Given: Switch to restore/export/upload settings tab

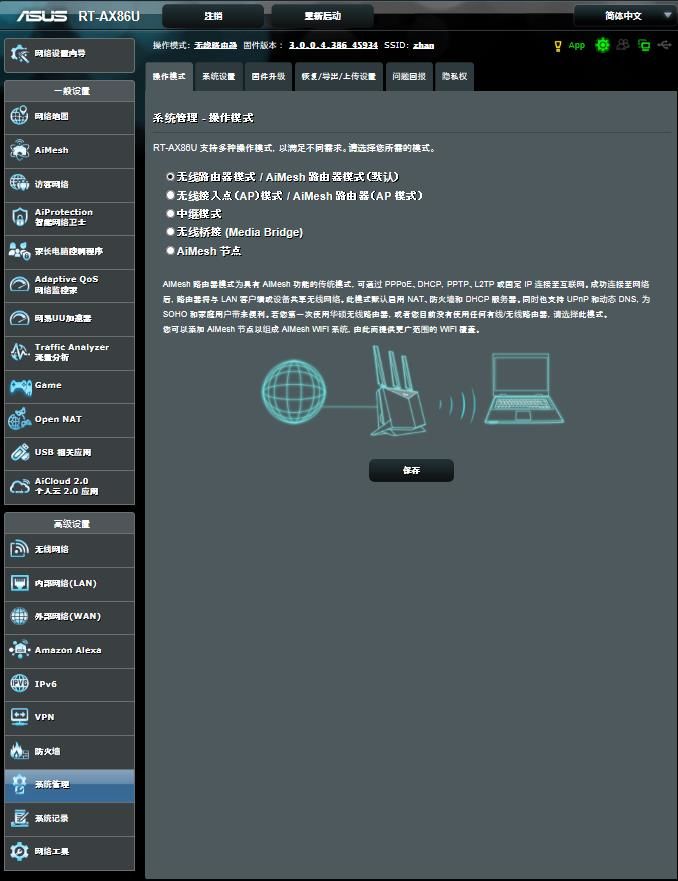Looking at the screenshot, I should click(339, 76).
